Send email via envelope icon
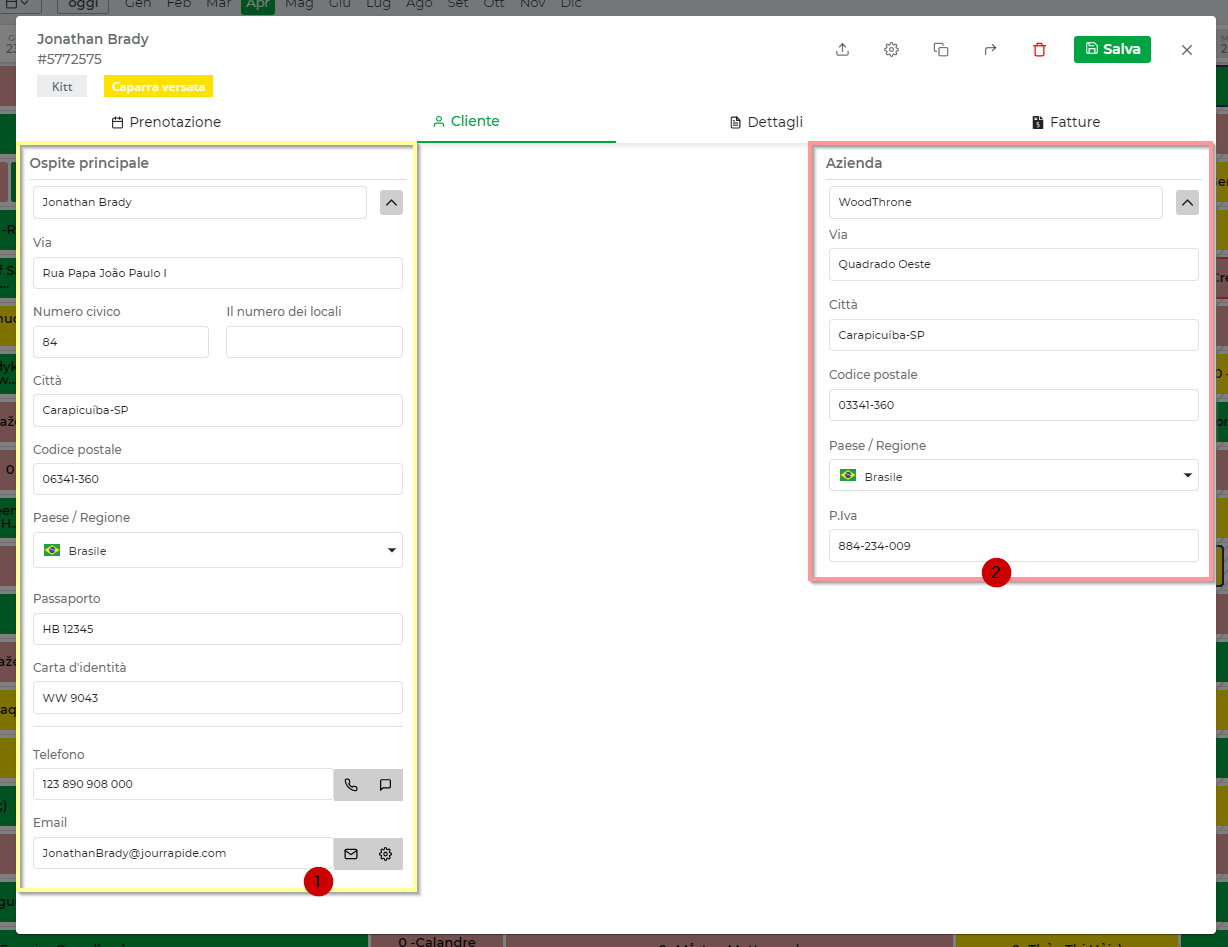This screenshot has width=1228, height=947. click(x=351, y=854)
